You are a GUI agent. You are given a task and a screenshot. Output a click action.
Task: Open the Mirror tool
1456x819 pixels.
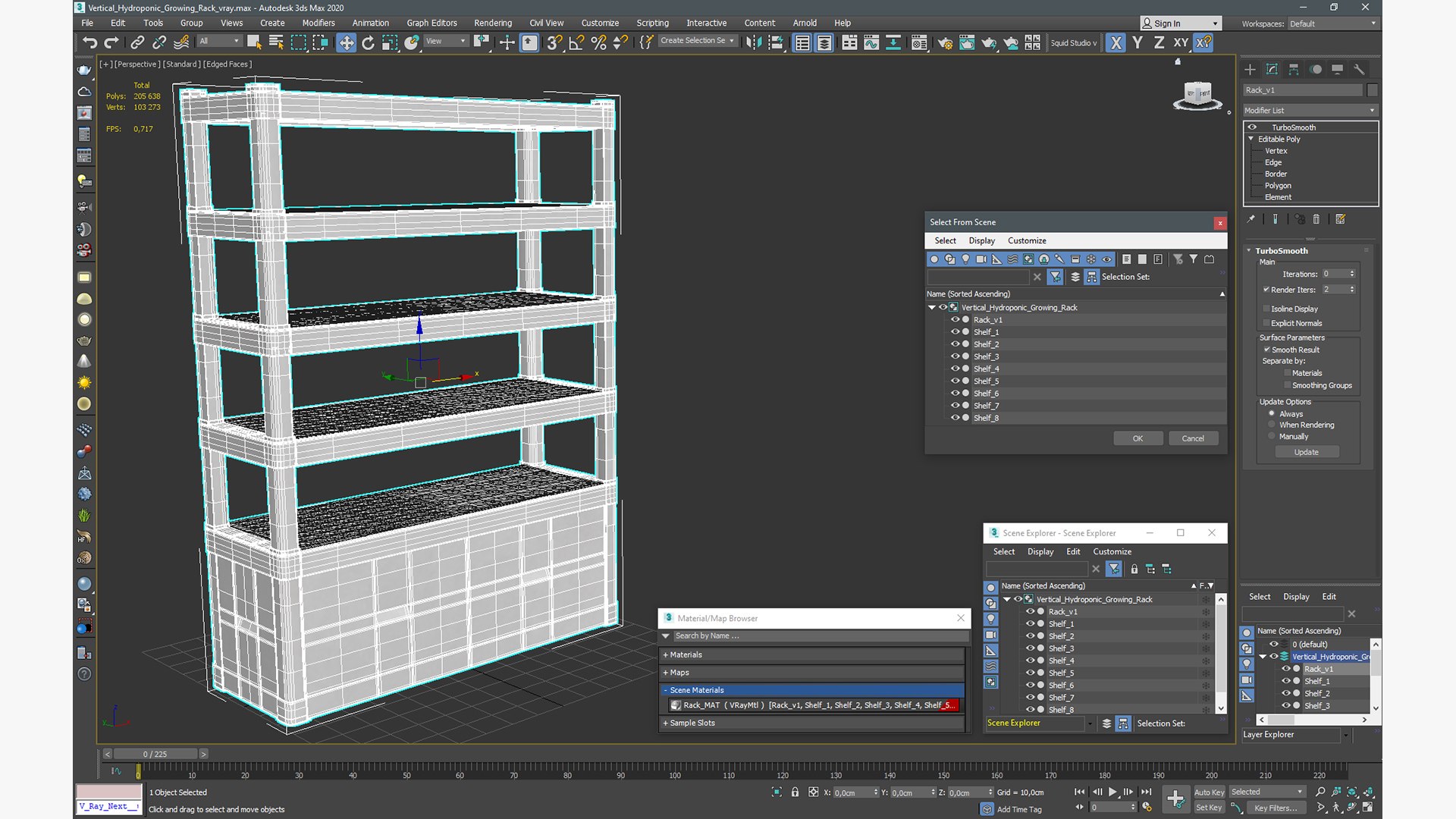click(x=753, y=42)
